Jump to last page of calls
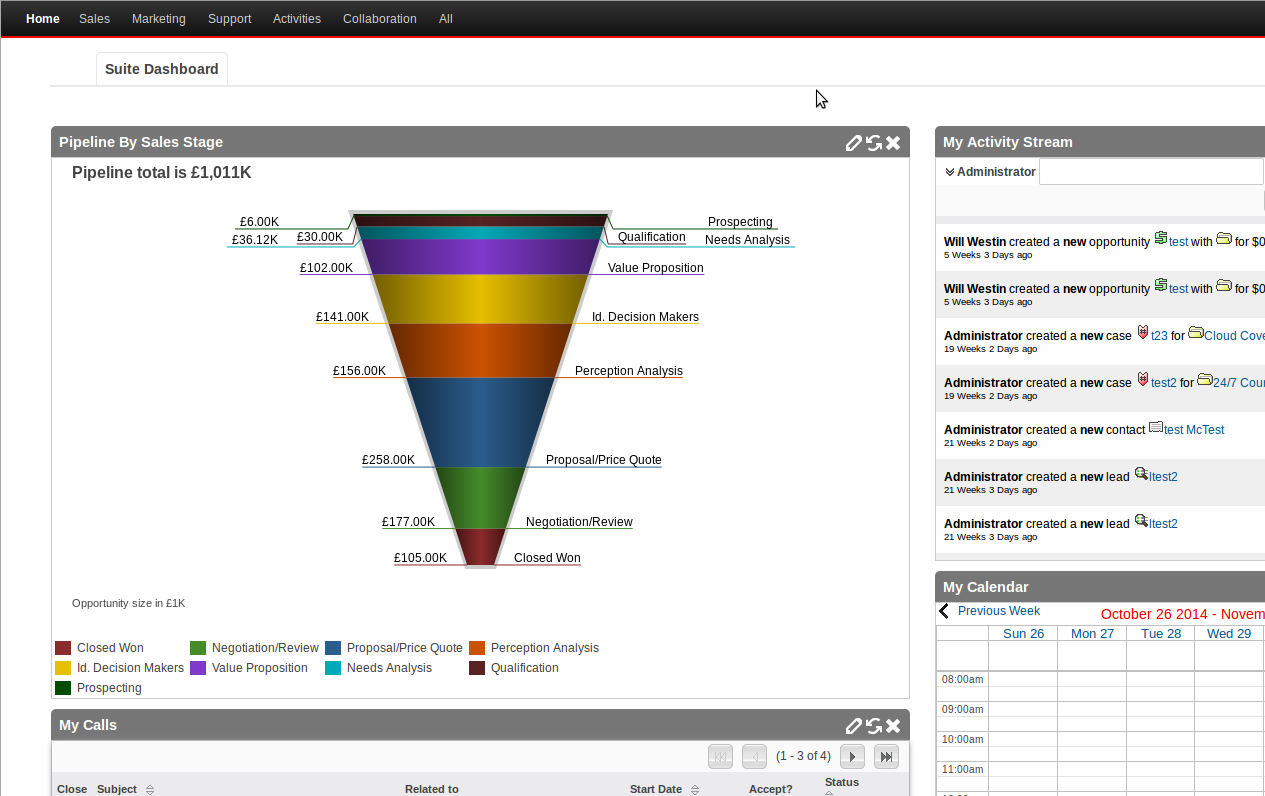 (x=886, y=757)
